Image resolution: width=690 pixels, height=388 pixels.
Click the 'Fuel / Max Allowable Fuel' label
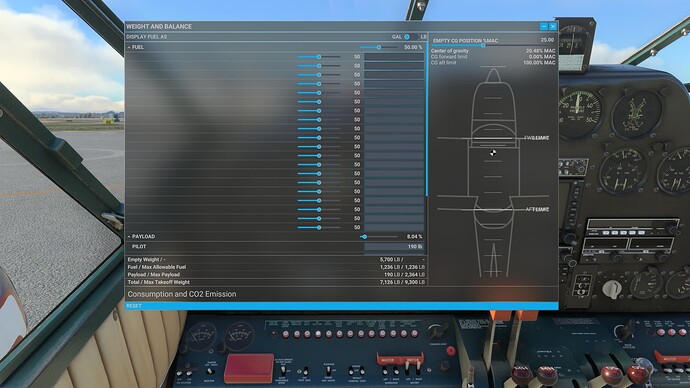pos(157,267)
